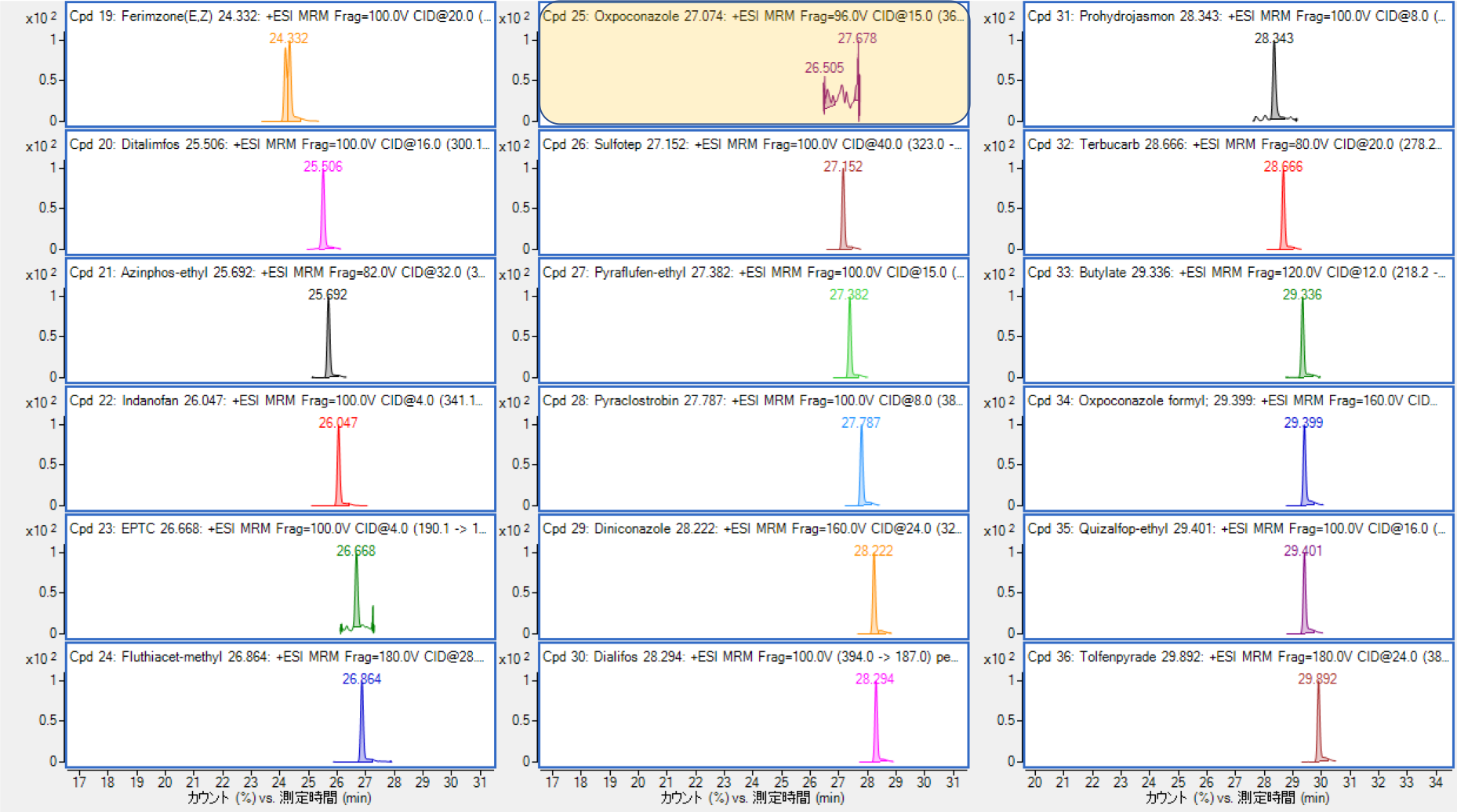Select the highlighted Cpd 25 Oxpoconazole panel
Viewport: 1457px width, 812px height.
click(x=754, y=65)
